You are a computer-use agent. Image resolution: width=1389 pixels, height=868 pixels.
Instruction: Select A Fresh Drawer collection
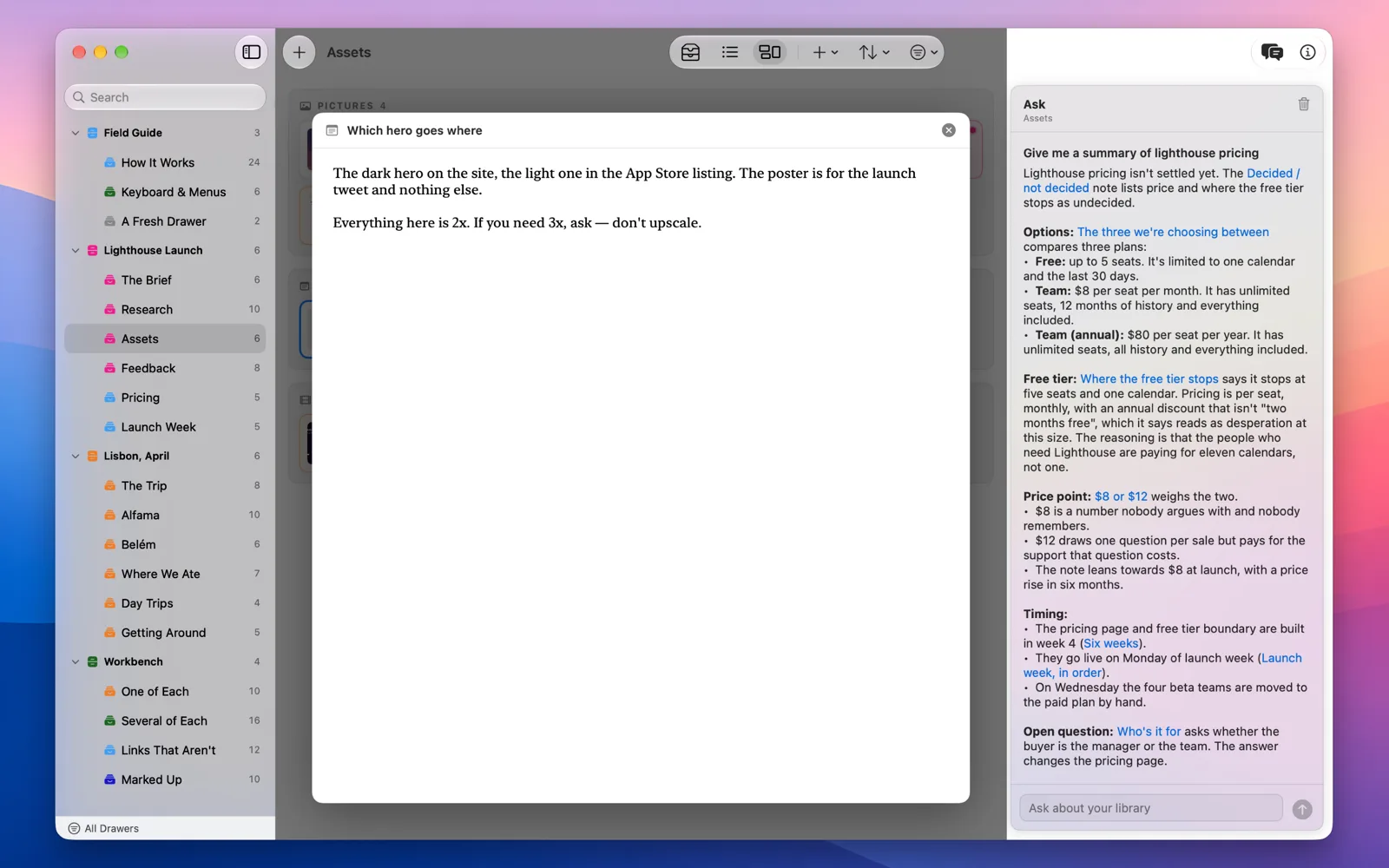coord(165,221)
